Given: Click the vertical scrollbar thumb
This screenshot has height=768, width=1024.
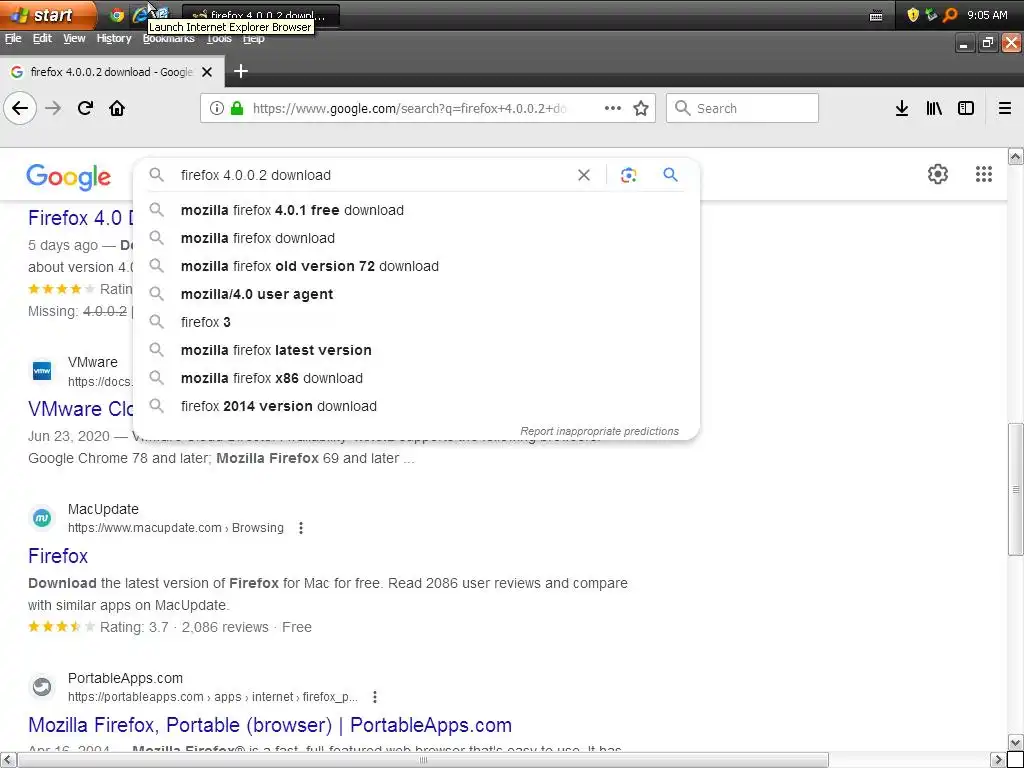Looking at the screenshot, I should (1016, 489).
